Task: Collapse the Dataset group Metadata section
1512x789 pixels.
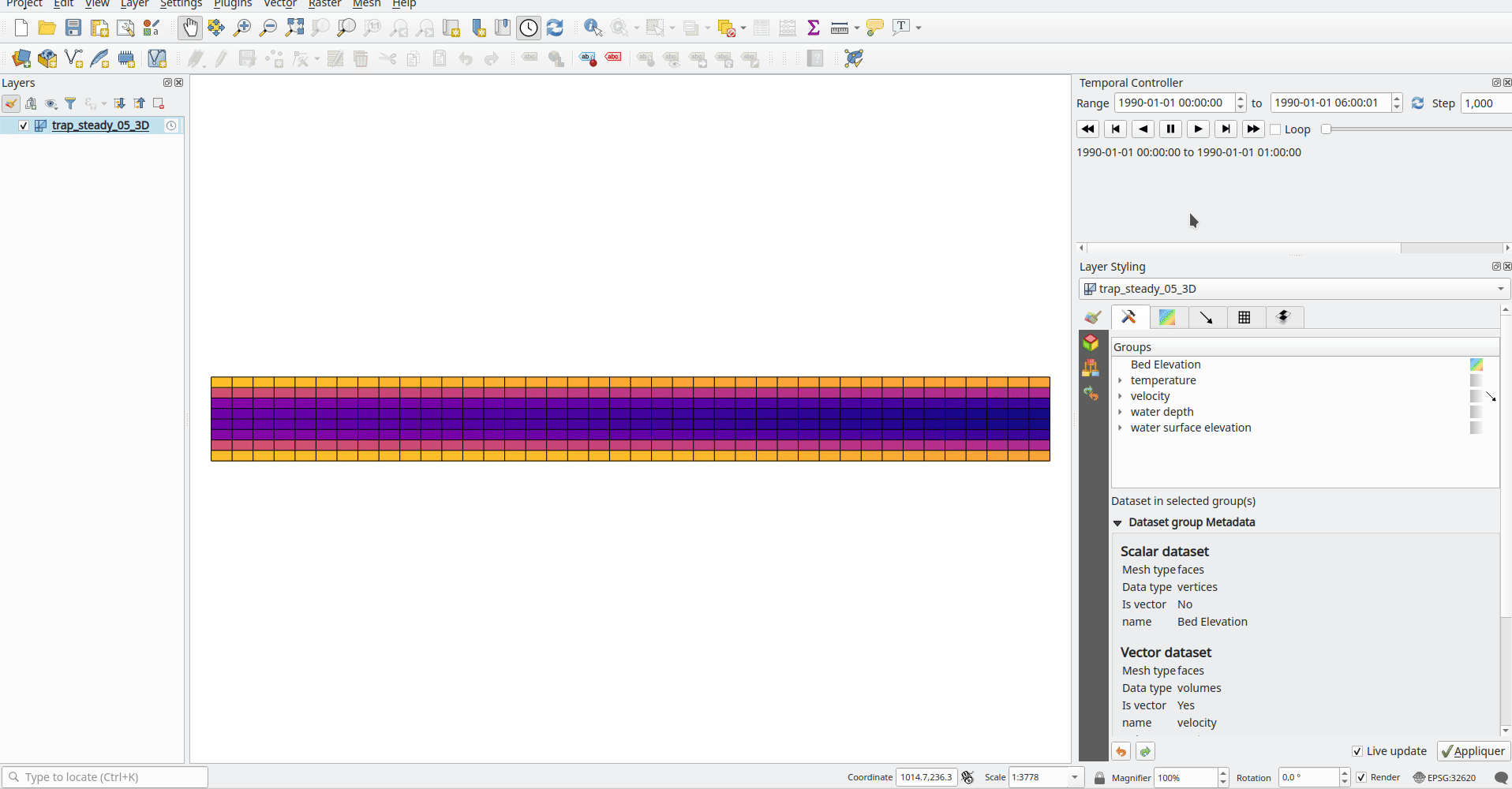Action: 1117,522
